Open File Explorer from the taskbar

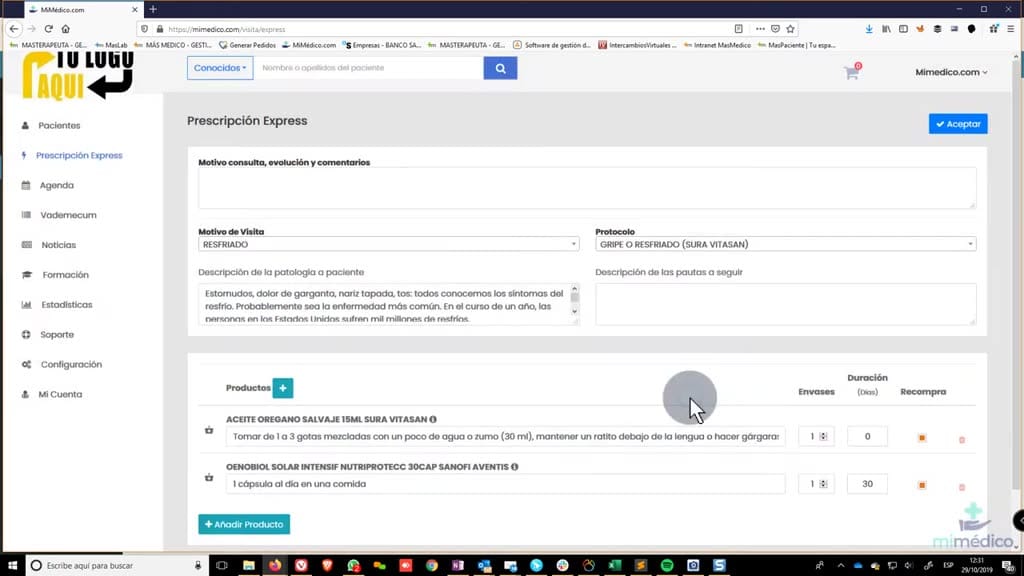coord(249,566)
